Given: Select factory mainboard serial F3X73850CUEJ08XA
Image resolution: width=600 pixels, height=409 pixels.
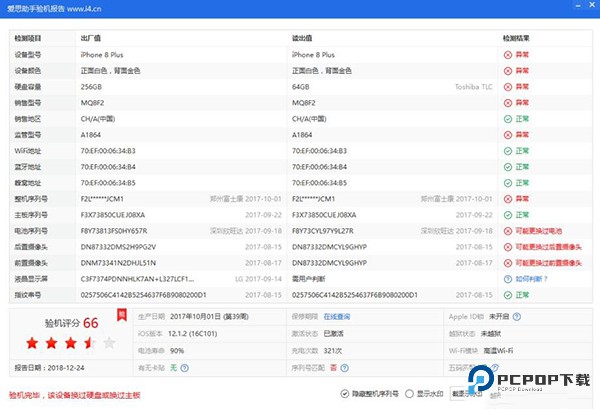Looking at the screenshot, I should click(112, 215).
